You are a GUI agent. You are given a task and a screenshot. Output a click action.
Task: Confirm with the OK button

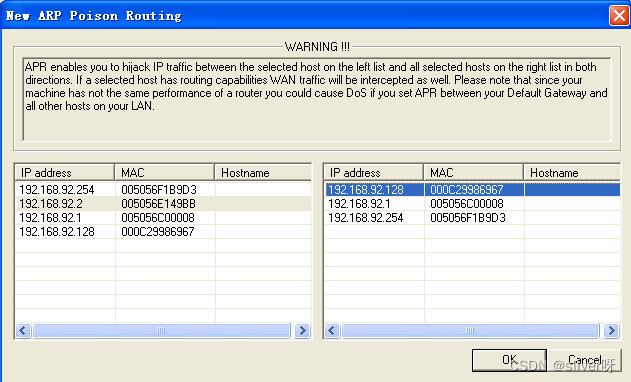click(509, 360)
